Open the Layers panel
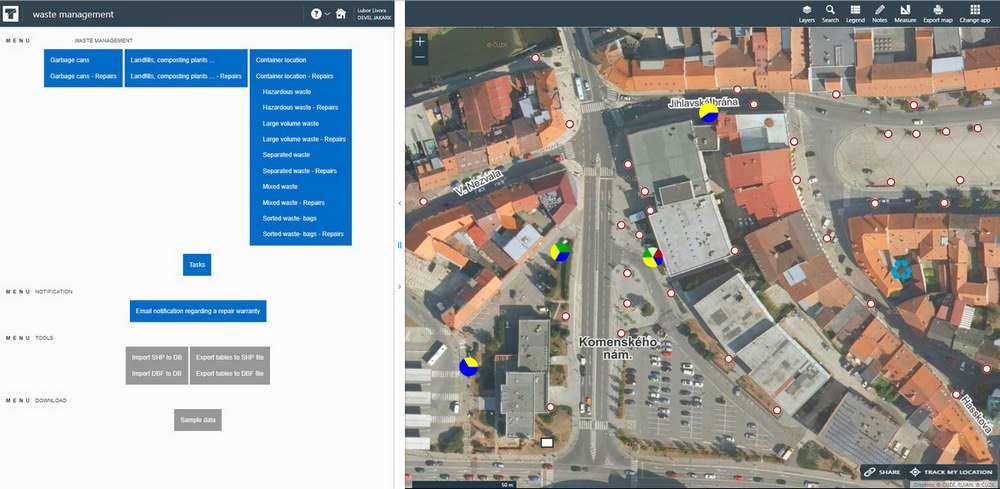This screenshot has width=1000, height=489. 806,13
